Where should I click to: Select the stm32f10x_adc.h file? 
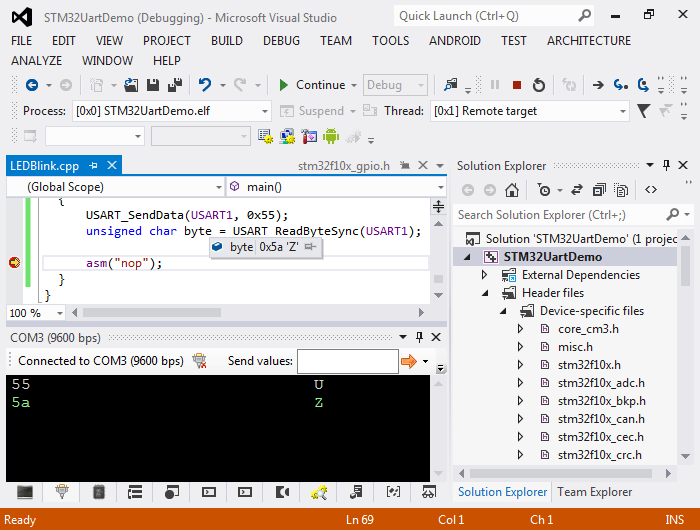click(601, 383)
